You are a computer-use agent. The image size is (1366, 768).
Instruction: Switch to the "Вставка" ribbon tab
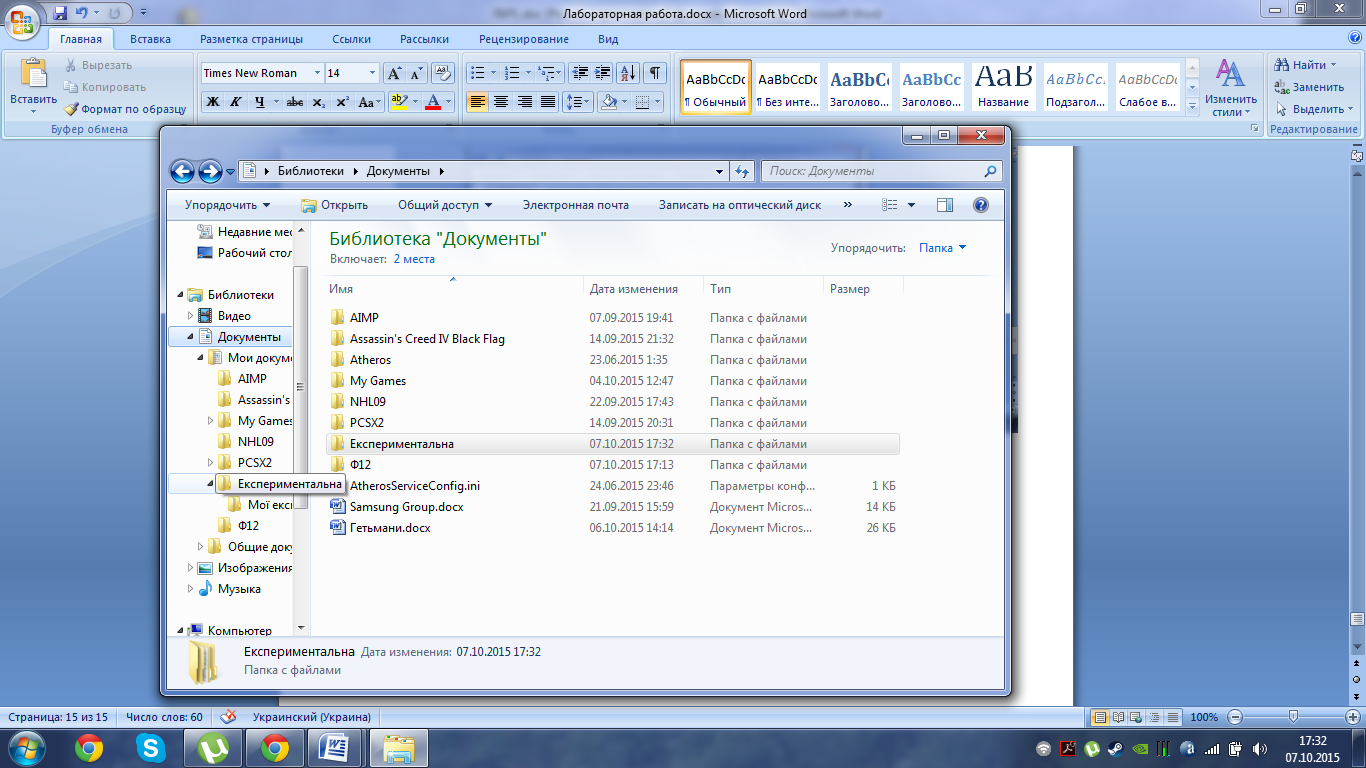pos(150,39)
